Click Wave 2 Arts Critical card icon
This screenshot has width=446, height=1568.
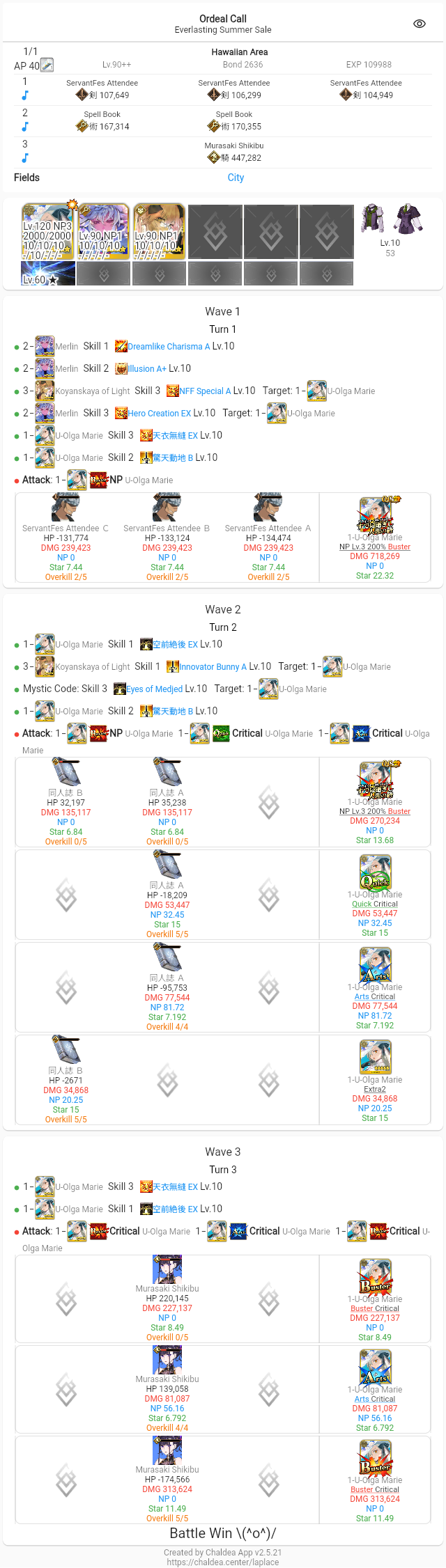point(375,965)
